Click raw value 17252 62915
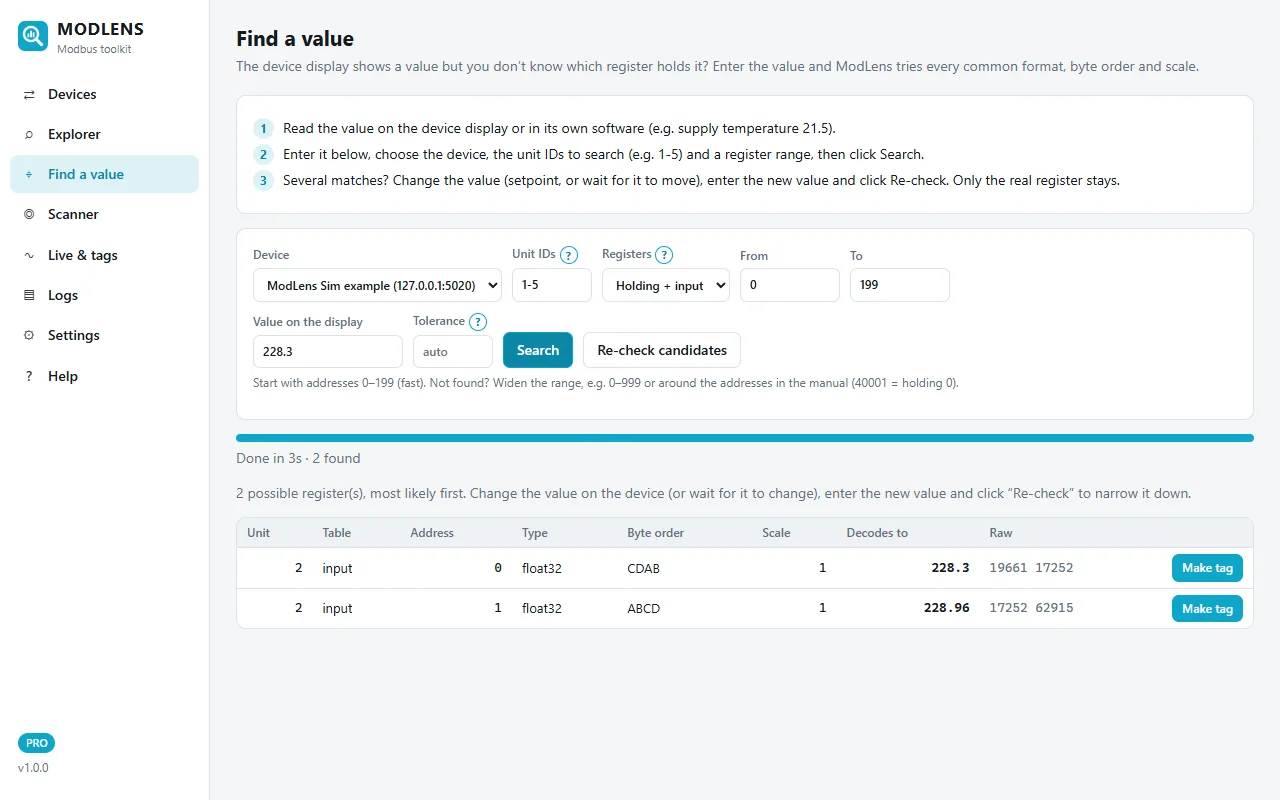Image resolution: width=1280 pixels, height=800 pixels. tap(1031, 608)
